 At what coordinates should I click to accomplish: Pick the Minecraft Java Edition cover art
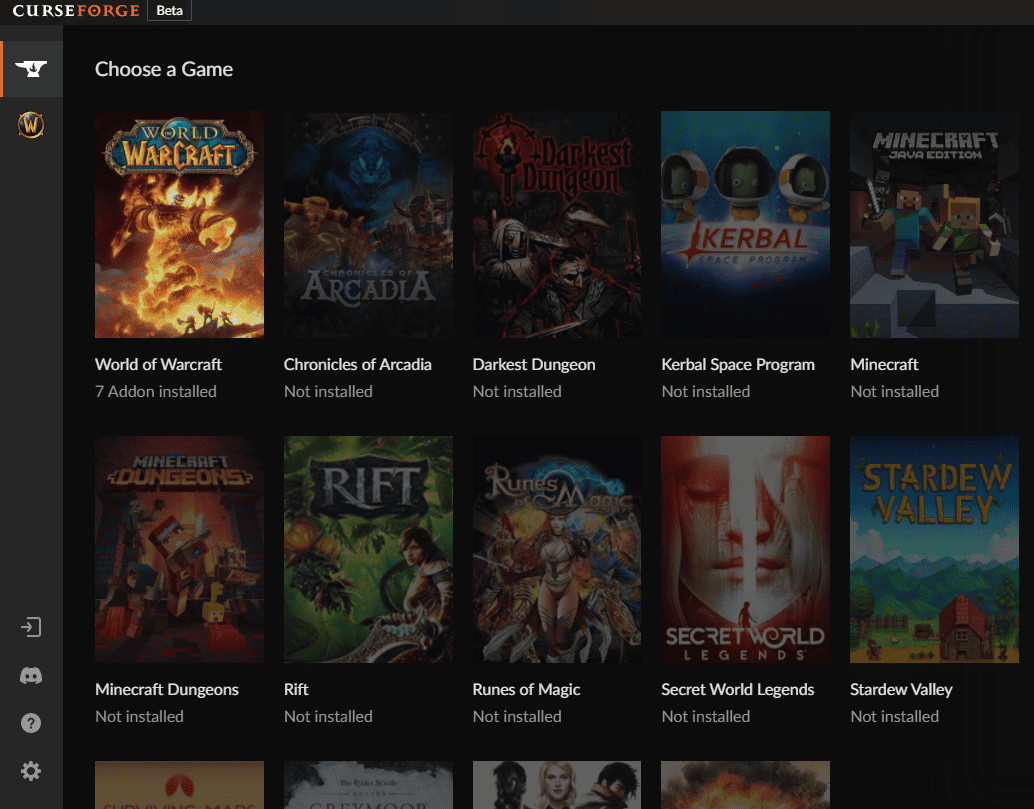(934, 224)
